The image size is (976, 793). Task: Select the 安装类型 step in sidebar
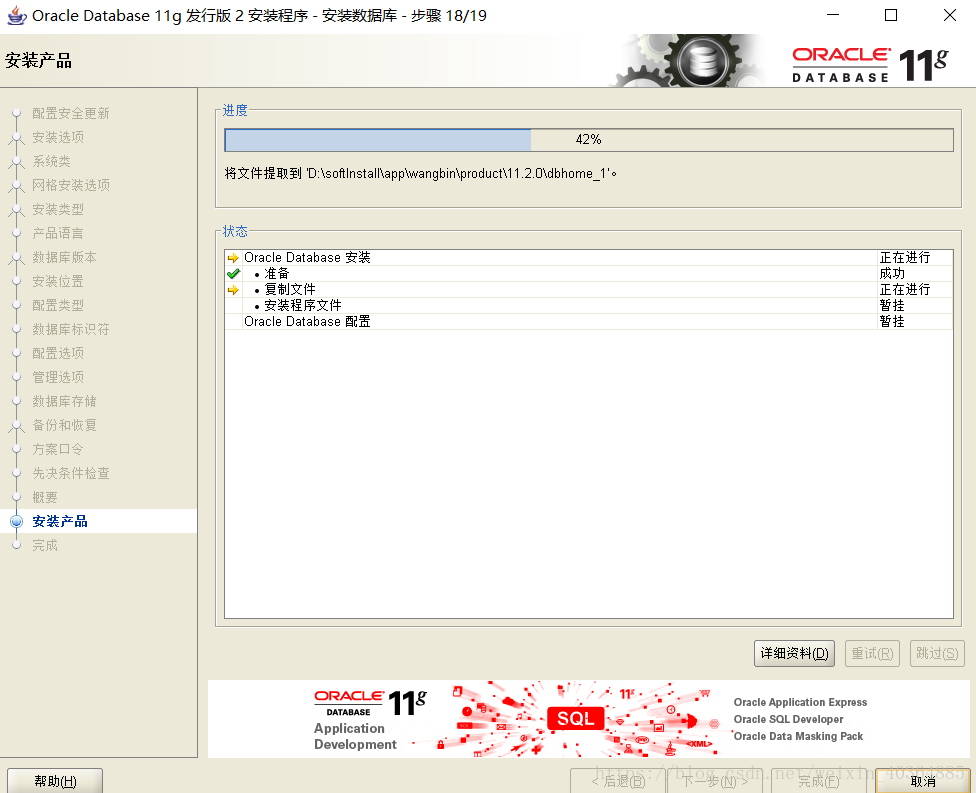pos(58,209)
